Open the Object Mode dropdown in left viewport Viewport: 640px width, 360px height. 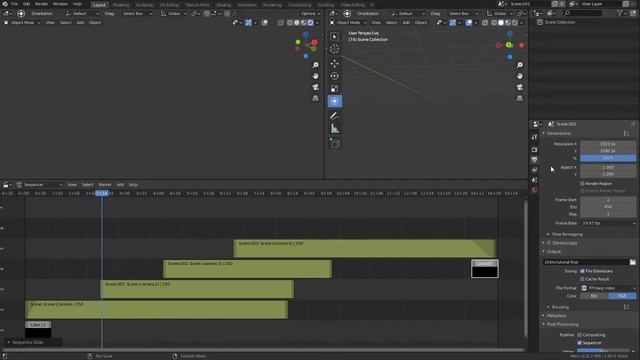point(22,23)
